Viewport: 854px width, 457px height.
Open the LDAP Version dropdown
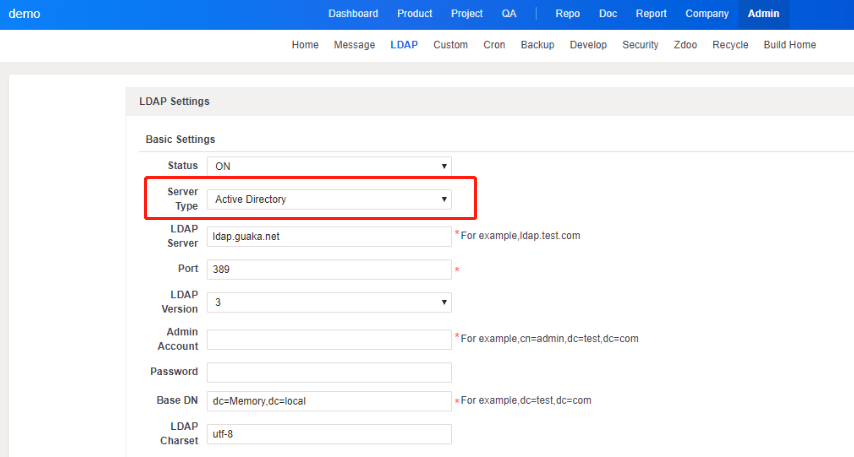[x=329, y=302]
